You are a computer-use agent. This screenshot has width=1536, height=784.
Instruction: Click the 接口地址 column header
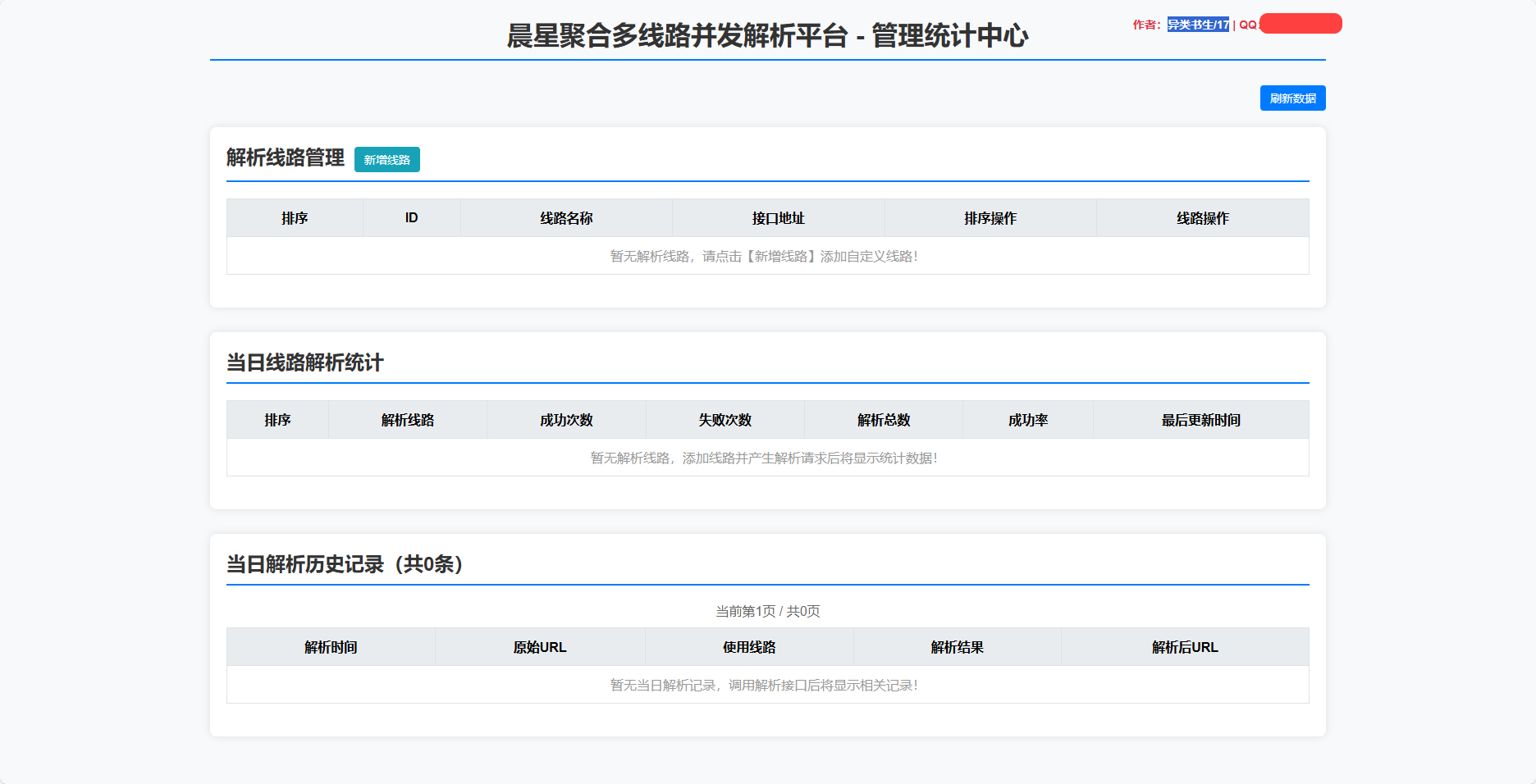[777, 218]
